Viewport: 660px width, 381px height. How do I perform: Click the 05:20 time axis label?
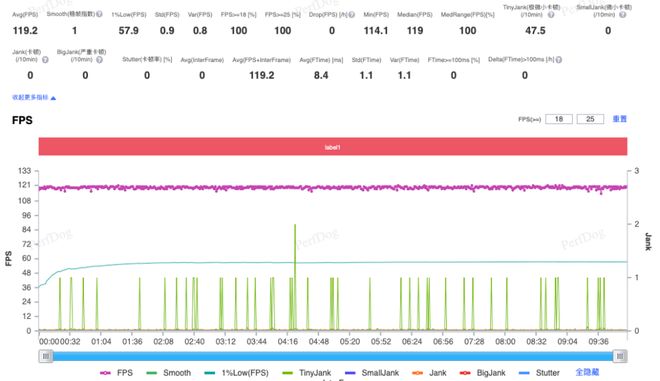(x=350, y=341)
